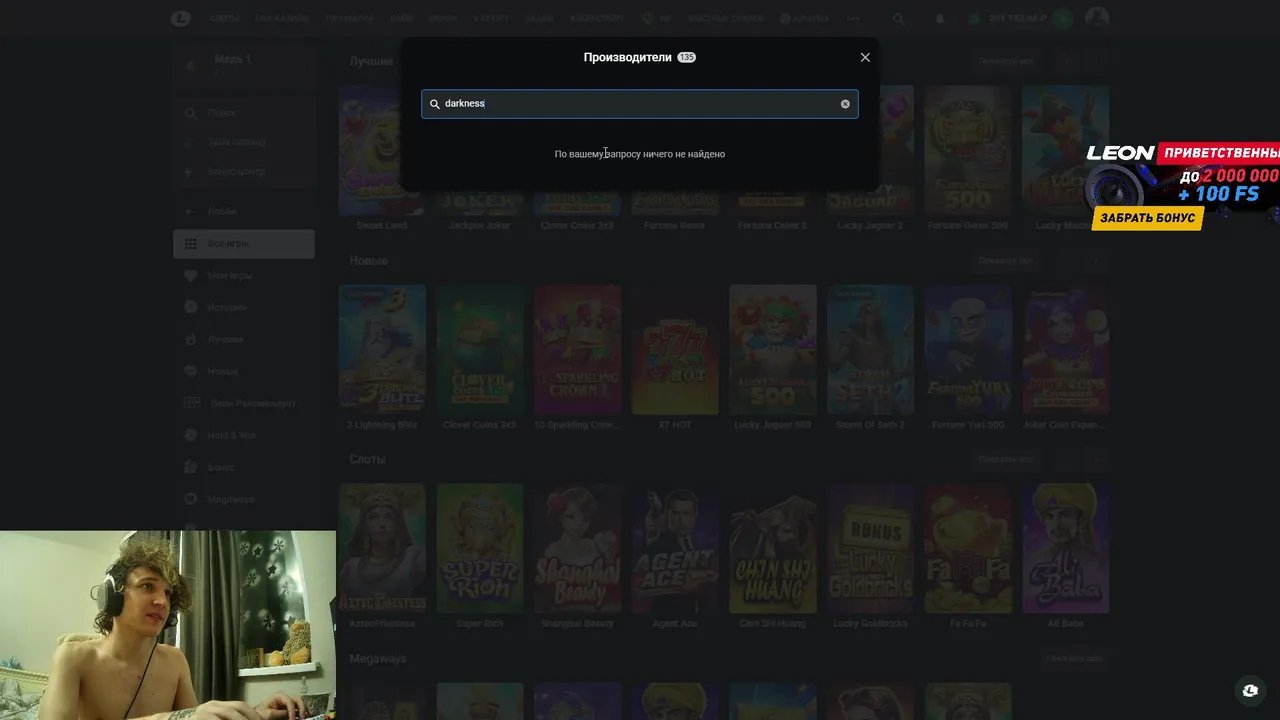Open 3 Lightning Blitz game thumbnail
This screenshot has width=1280, height=720.
coord(382,349)
